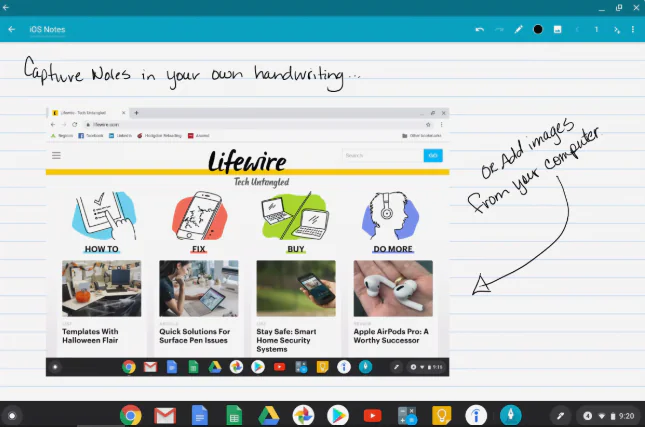Click the insert image icon
This screenshot has width=645, height=427.
(557, 29)
